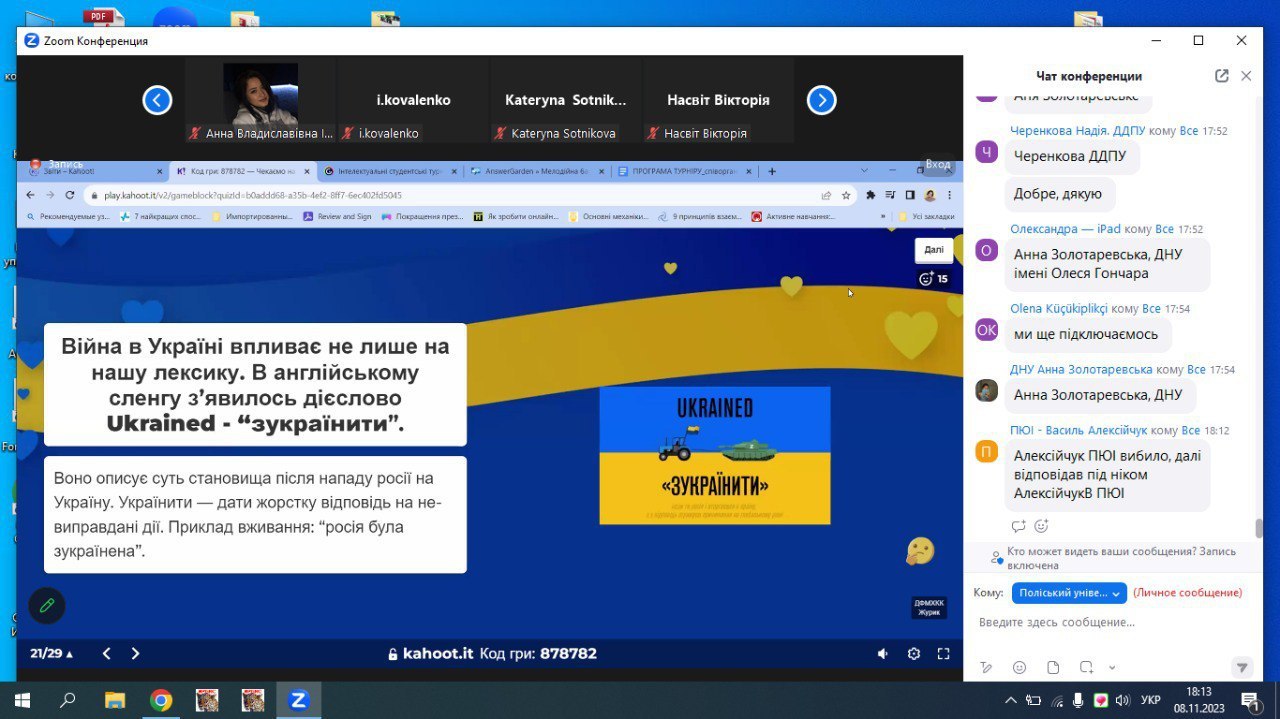Click the tray microphone icon
This screenshot has width=1280, height=719.
[1079, 700]
